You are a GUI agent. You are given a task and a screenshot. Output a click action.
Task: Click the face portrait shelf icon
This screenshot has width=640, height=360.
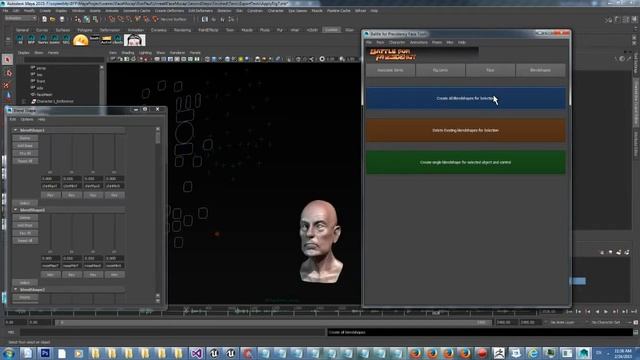click(x=134, y=40)
